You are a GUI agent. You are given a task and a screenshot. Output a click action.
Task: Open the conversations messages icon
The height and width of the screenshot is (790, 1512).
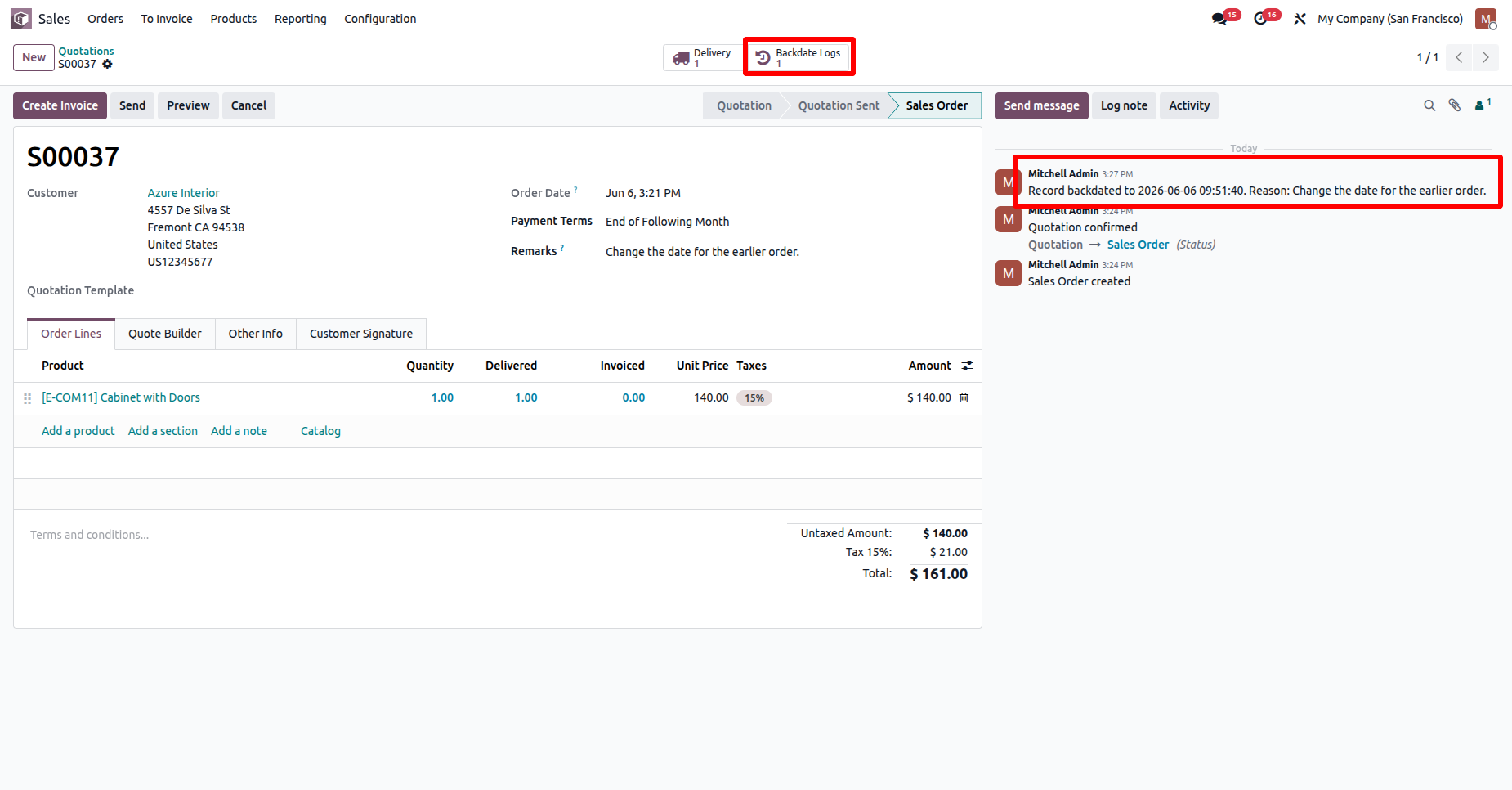[1219, 19]
